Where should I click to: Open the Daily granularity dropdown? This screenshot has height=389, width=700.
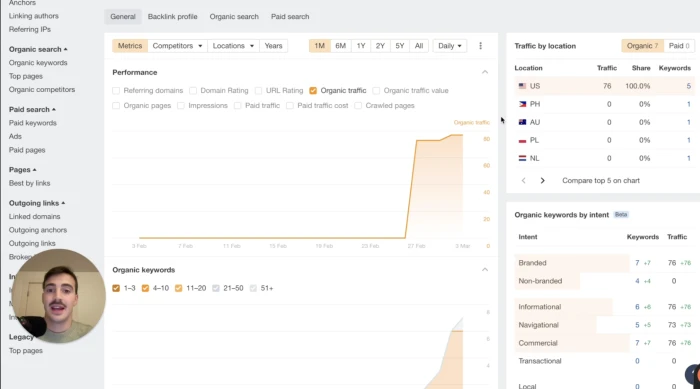(450, 46)
